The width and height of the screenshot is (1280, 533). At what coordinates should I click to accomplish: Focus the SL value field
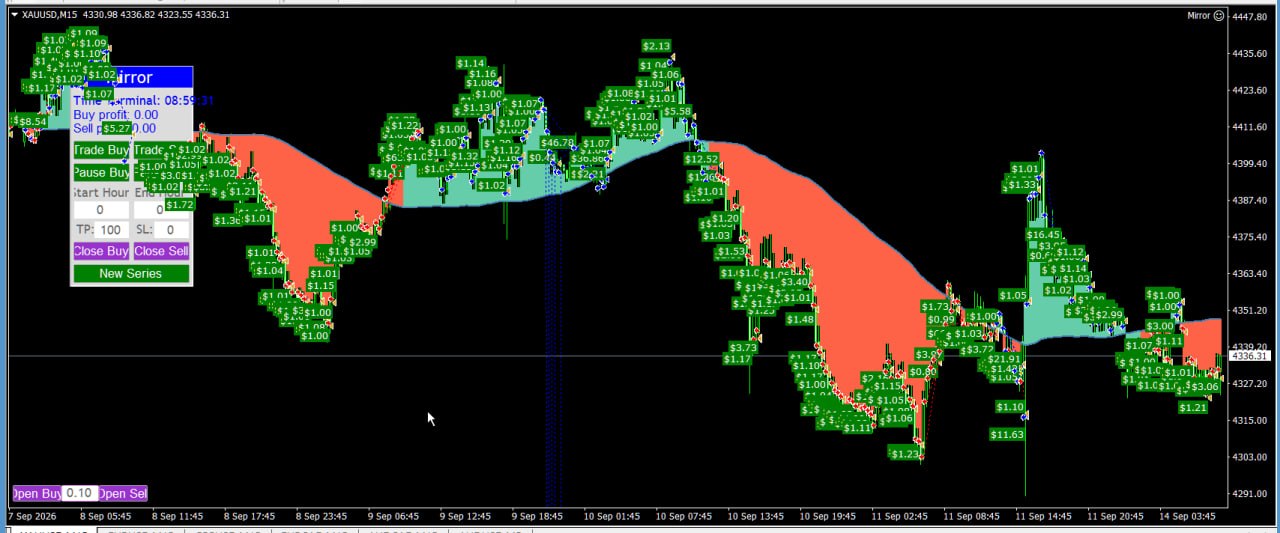(x=171, y=230)
